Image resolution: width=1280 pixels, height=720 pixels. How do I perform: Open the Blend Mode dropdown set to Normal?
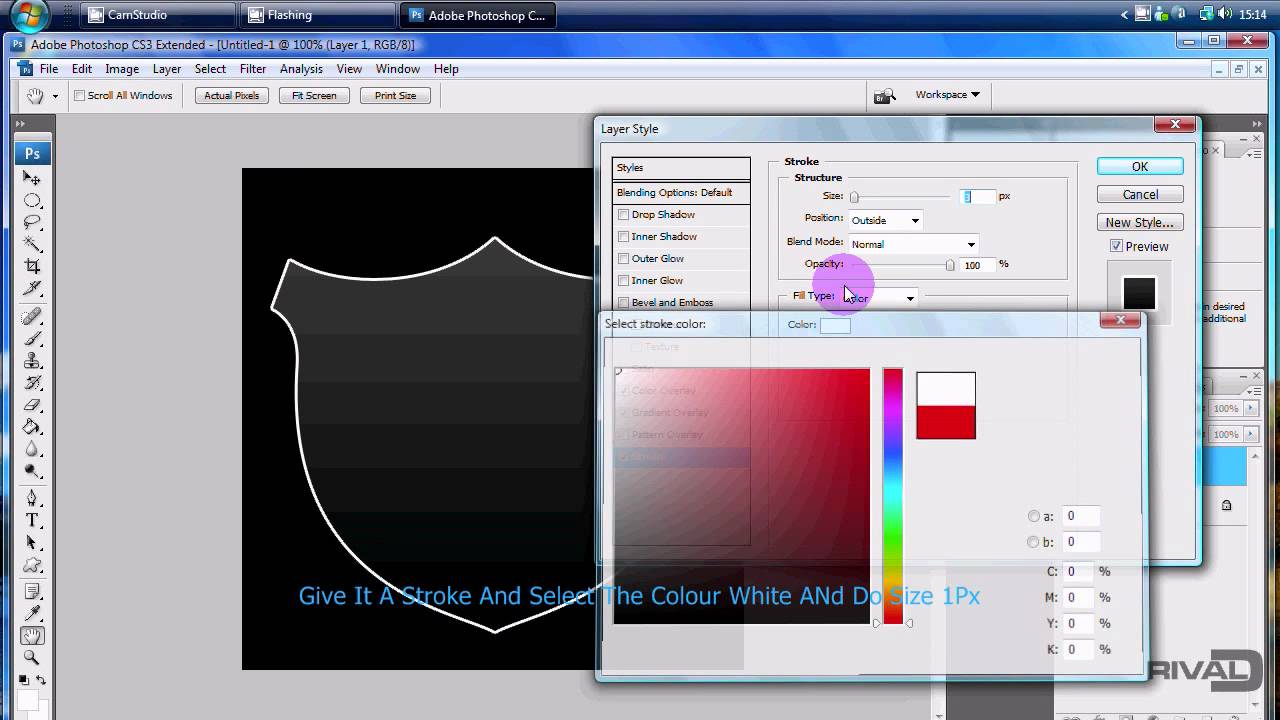pos(912,244)
